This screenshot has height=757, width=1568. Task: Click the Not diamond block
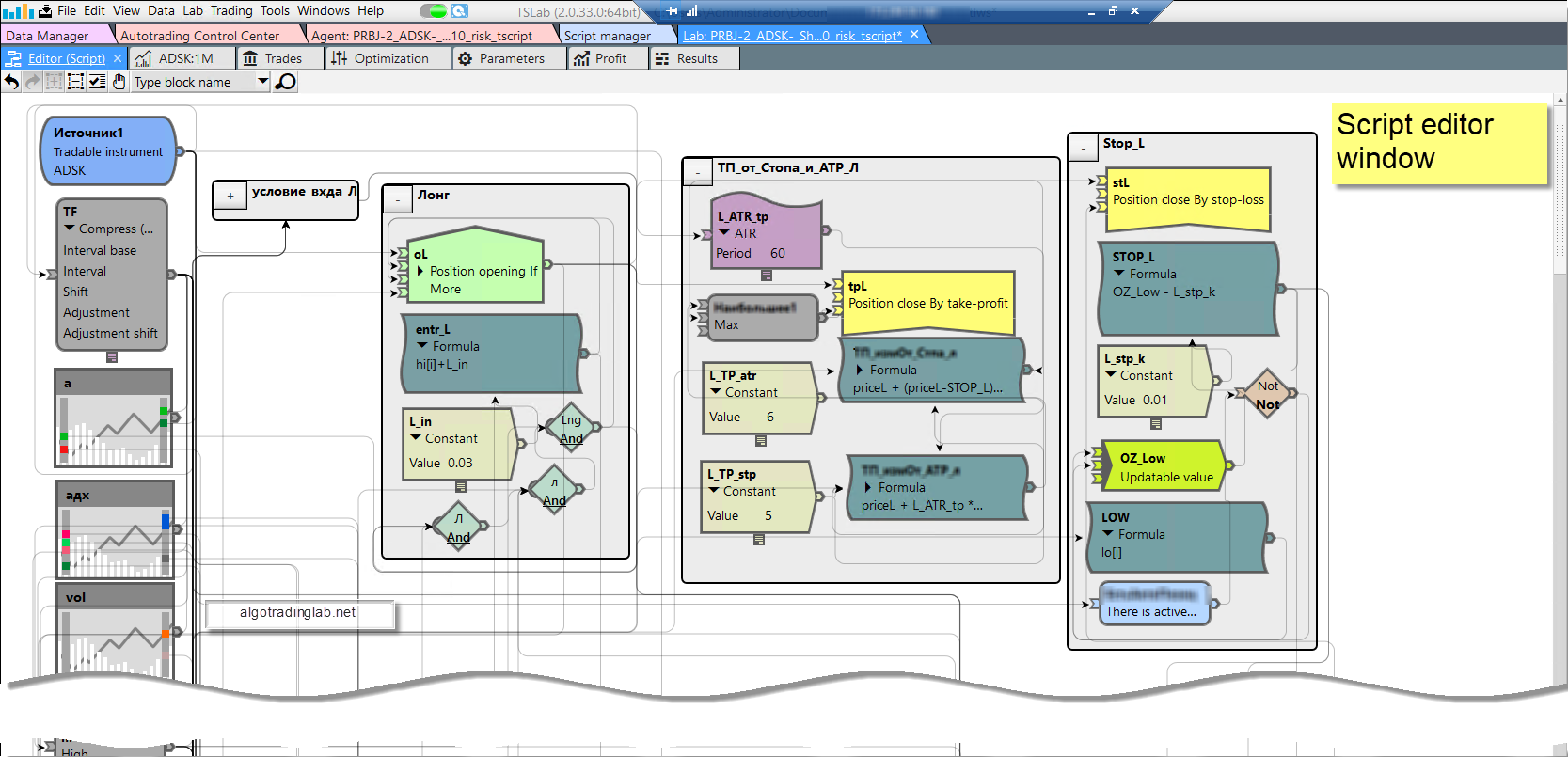(1267, 394)
